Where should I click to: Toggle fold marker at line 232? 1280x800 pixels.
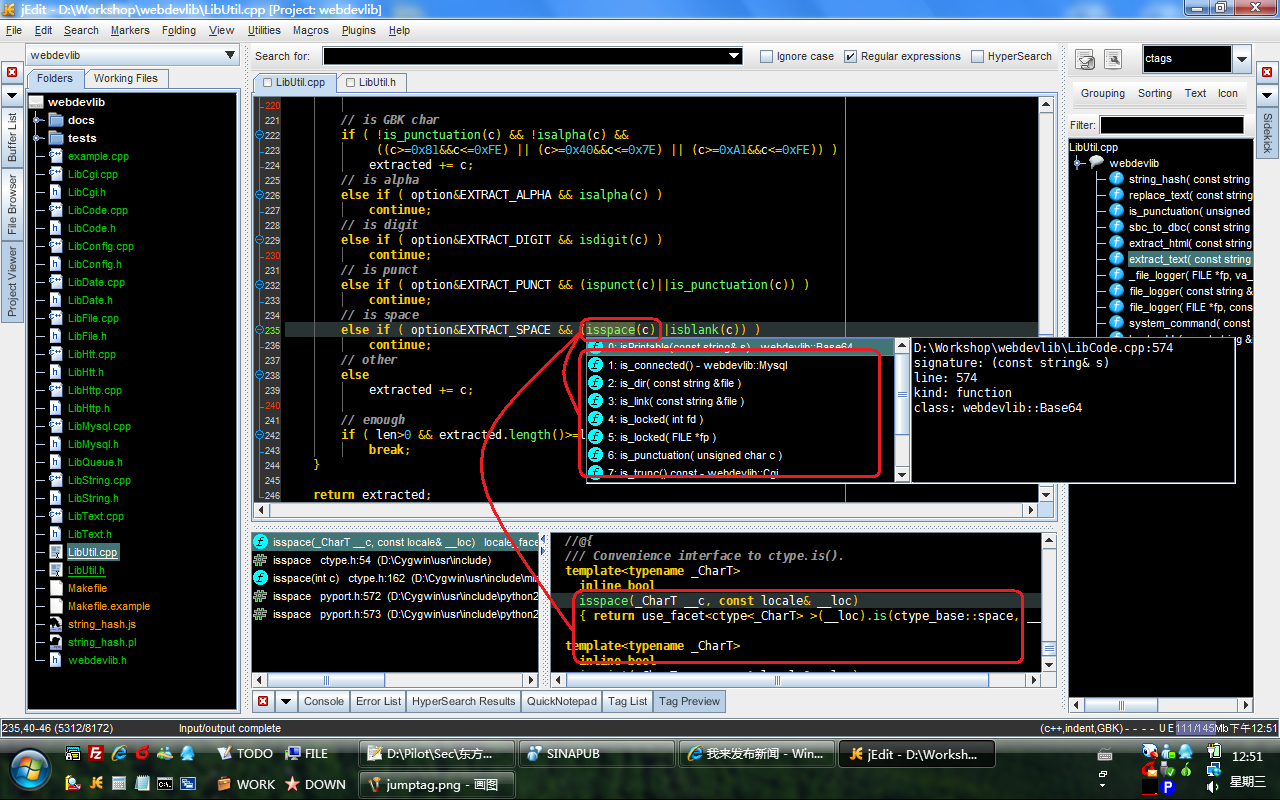coord(260,285)
